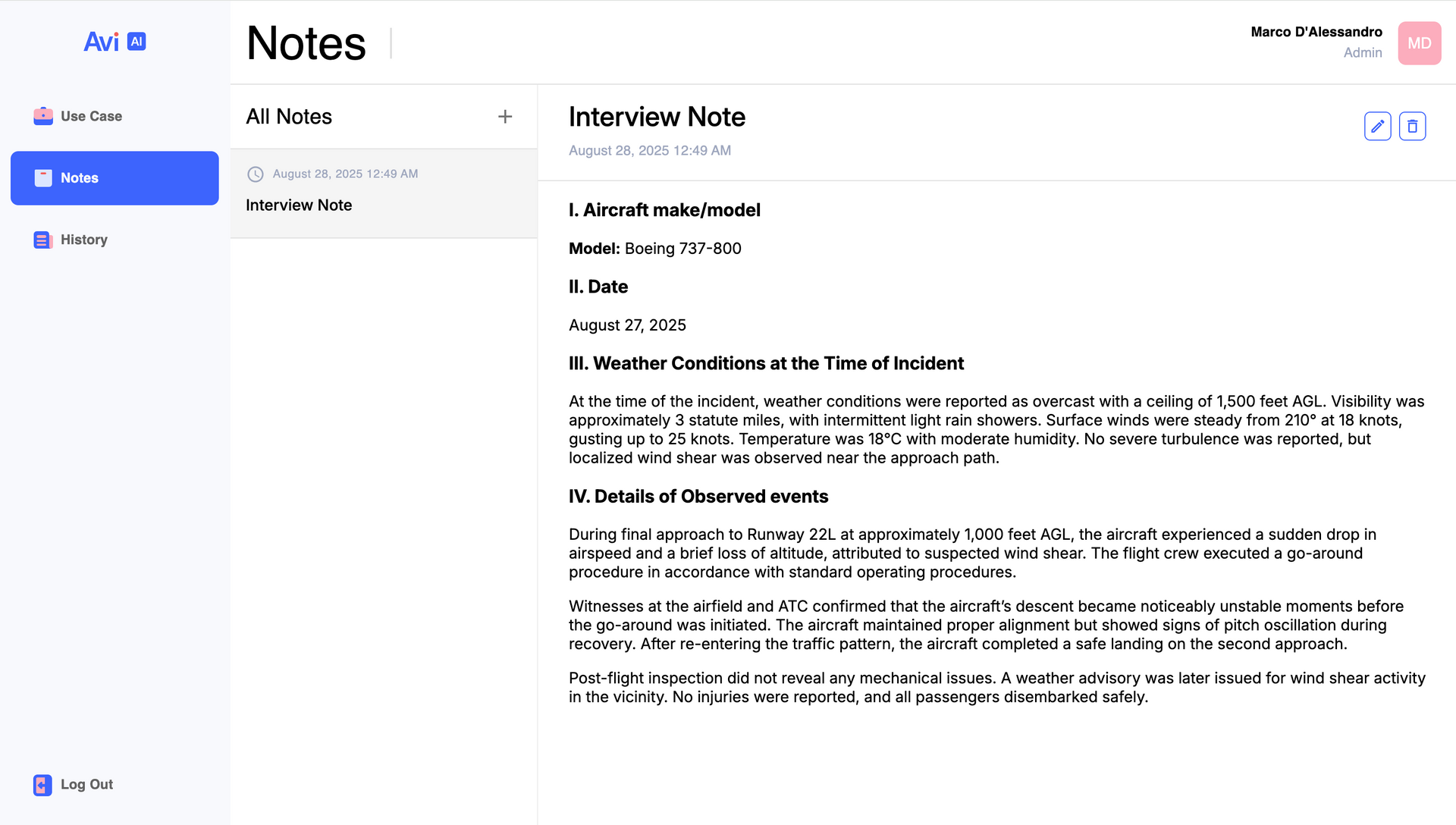Click the Details of Observed events heading
The height and width of the screenshot is (825, 1456).
point(698,497)
